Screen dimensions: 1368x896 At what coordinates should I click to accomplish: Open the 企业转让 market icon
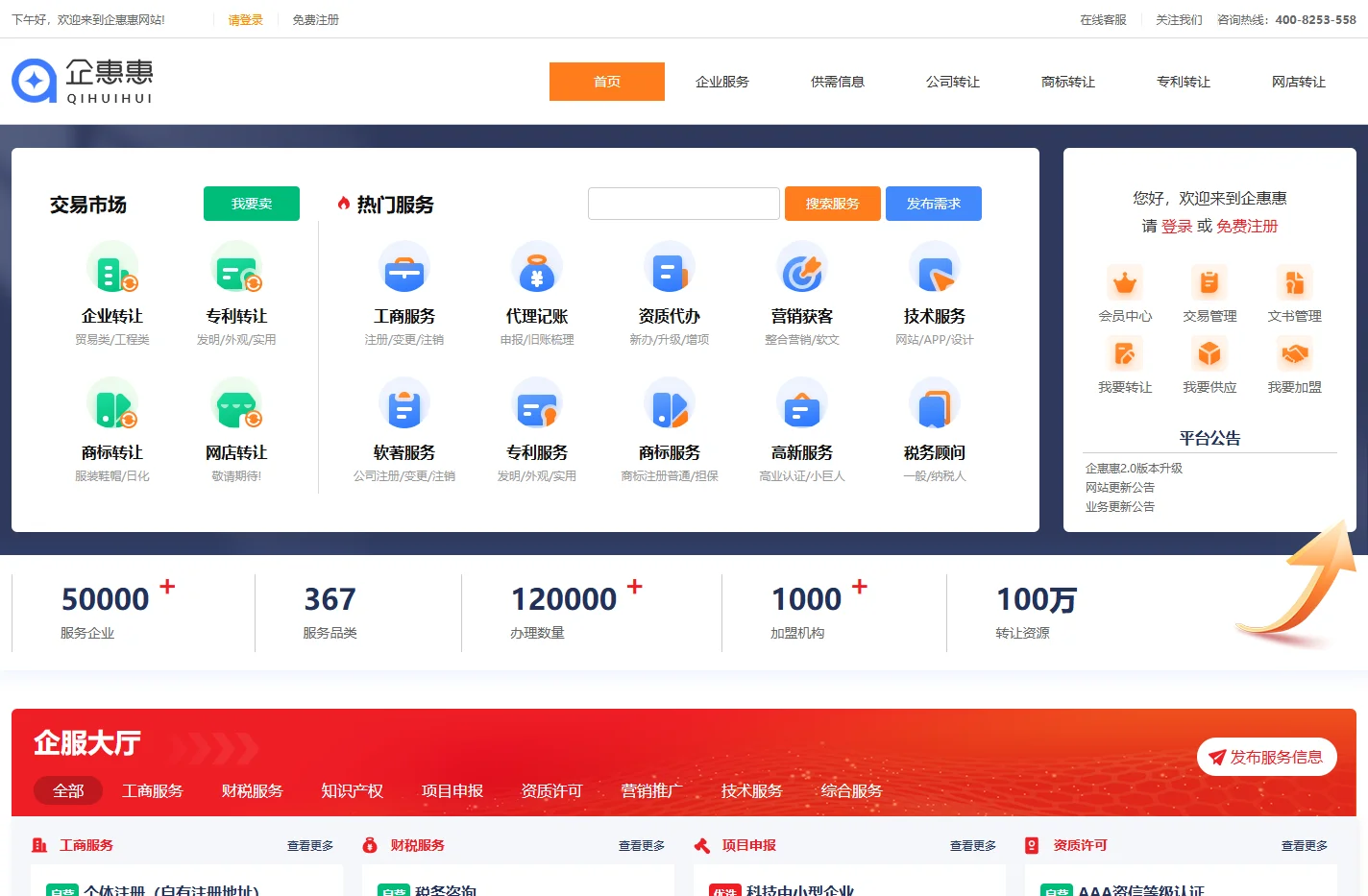point(112,268)
